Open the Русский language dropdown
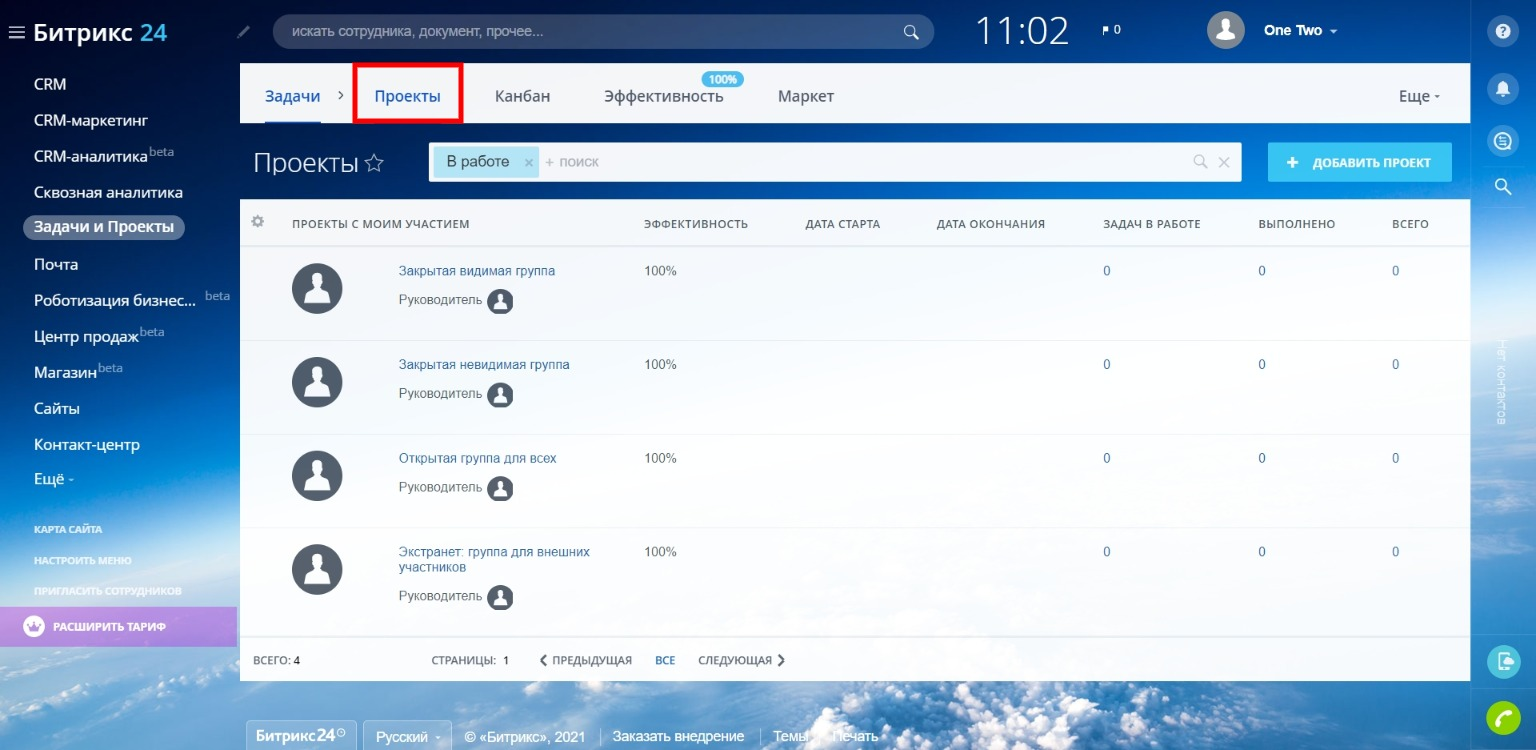Viewport: 1536px width, 750px height. 407,737
